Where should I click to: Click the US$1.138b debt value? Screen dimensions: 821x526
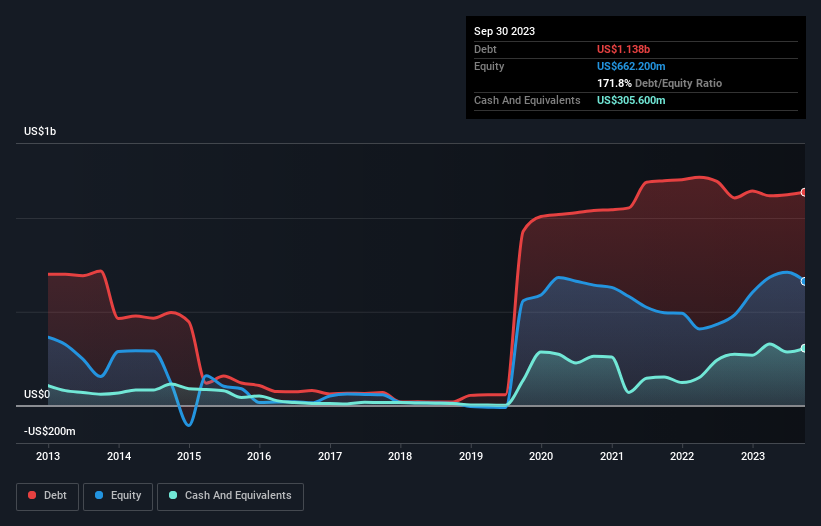(x=623, y=49)
